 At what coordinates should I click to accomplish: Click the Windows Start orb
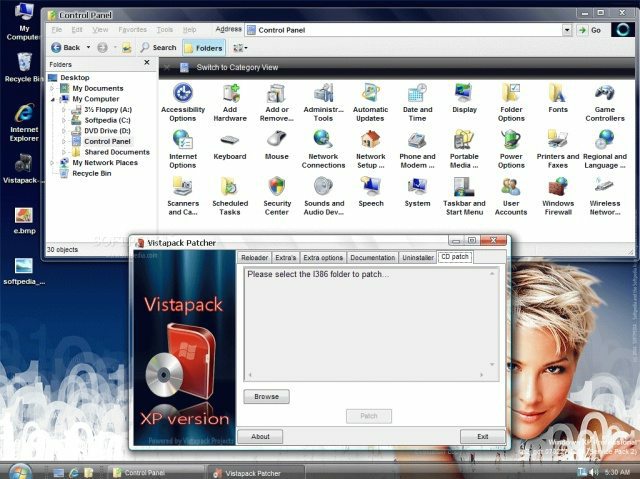[20, 471]
